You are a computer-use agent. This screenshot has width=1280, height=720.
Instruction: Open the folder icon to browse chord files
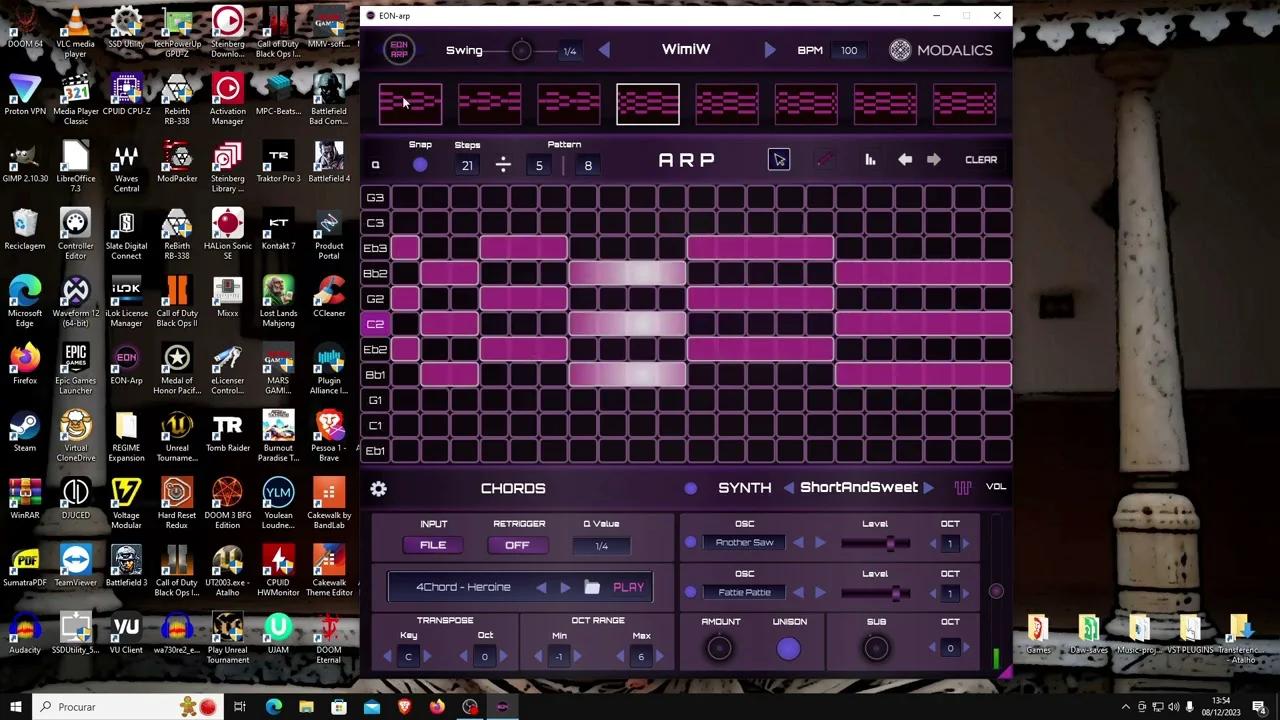point(594,587)
